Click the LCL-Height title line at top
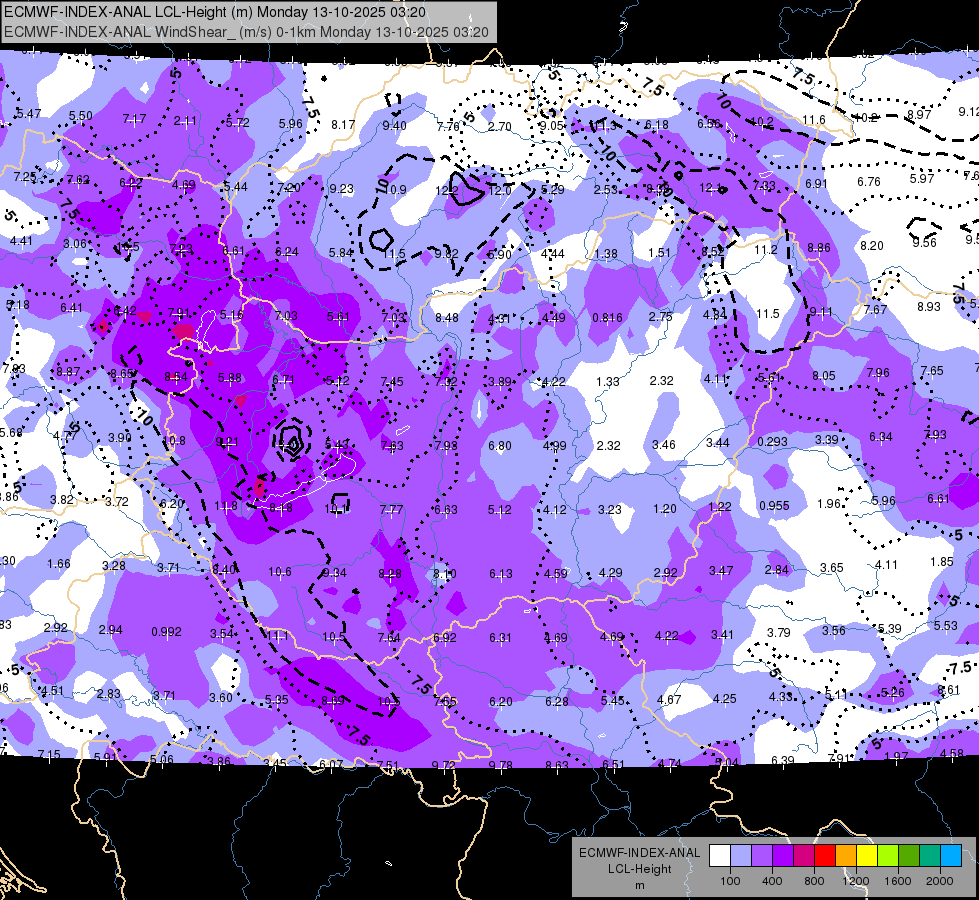Viewport: 979px width, 900px height. click(x=215, y=12)
